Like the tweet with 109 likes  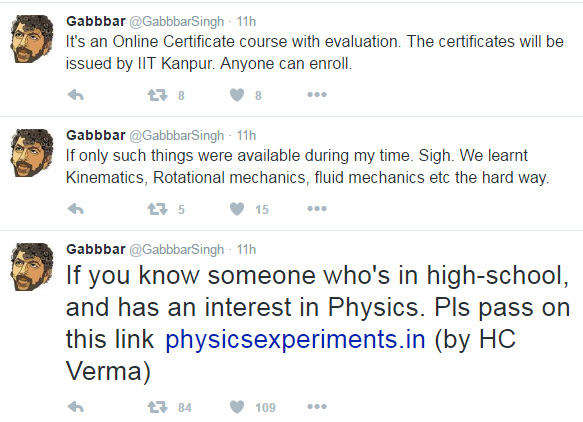(237, 407)
